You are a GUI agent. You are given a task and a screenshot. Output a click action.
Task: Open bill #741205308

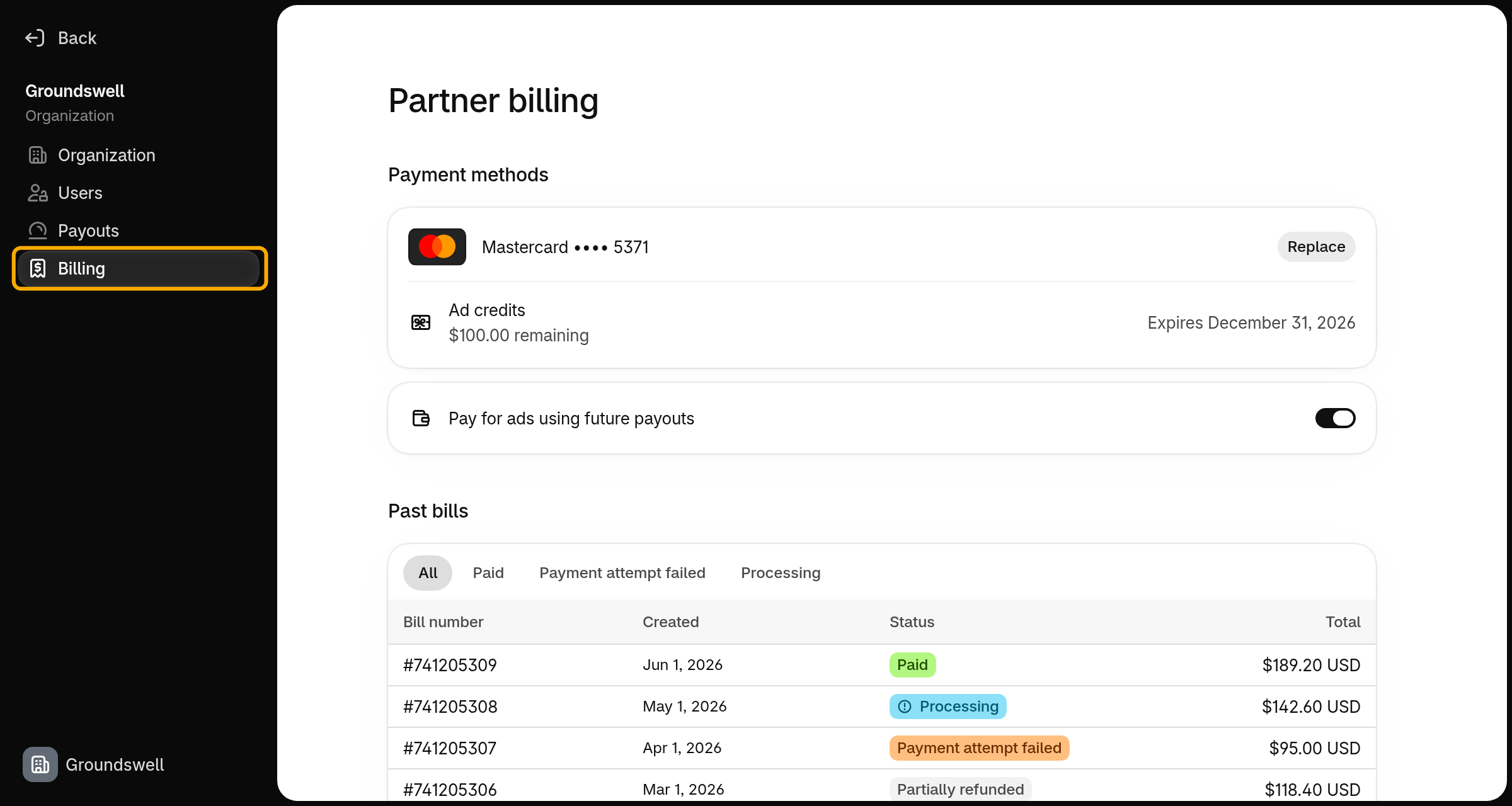point(450,707)
